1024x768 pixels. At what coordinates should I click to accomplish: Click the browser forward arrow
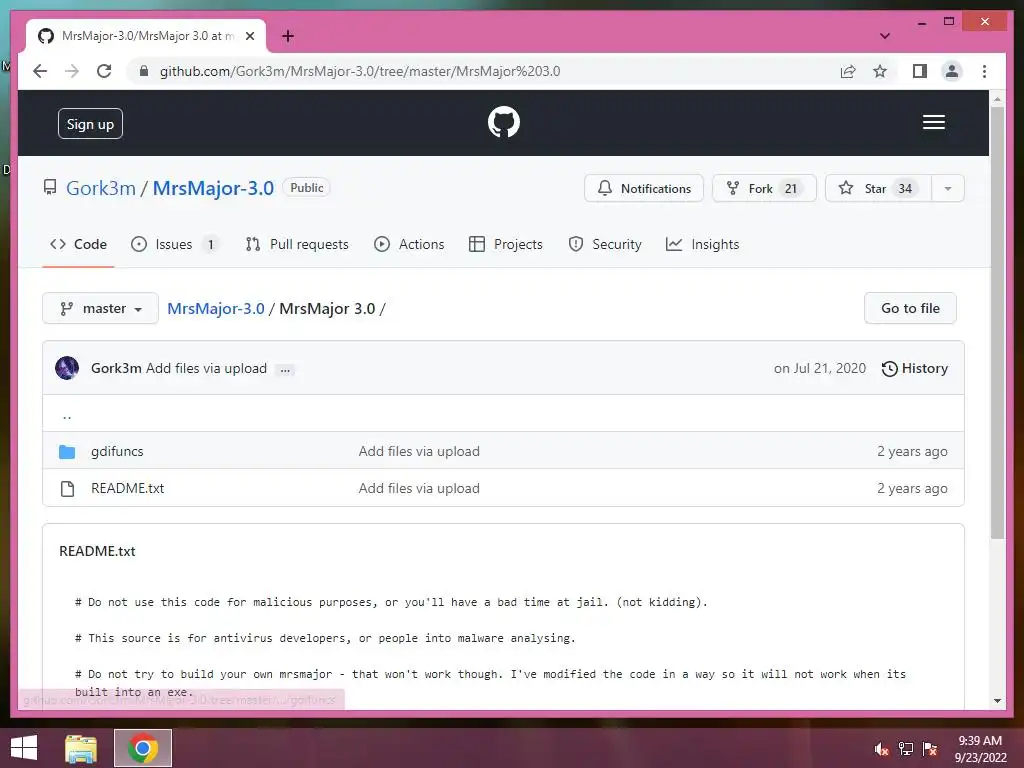[72, 71]
